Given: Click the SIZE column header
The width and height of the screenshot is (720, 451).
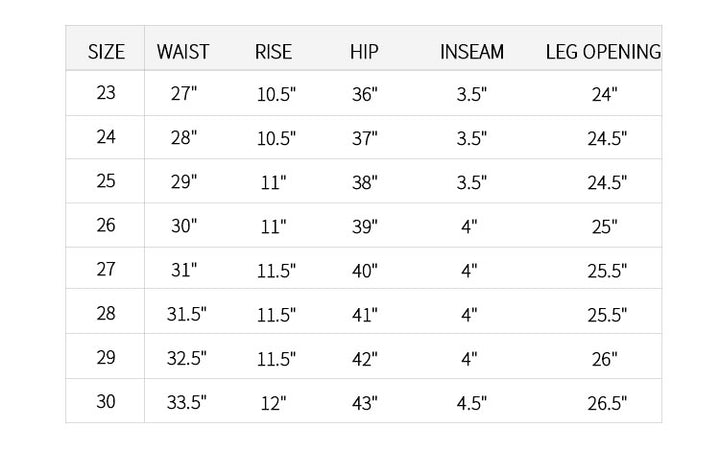Looking at the screenshot, I should [106, 51].
